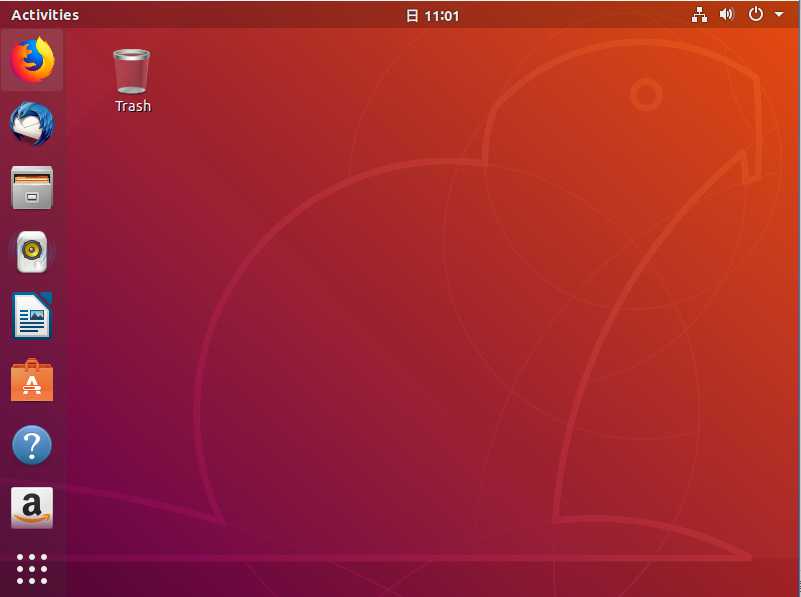Open Ubuntu Software store

click(x=32, y=380)
